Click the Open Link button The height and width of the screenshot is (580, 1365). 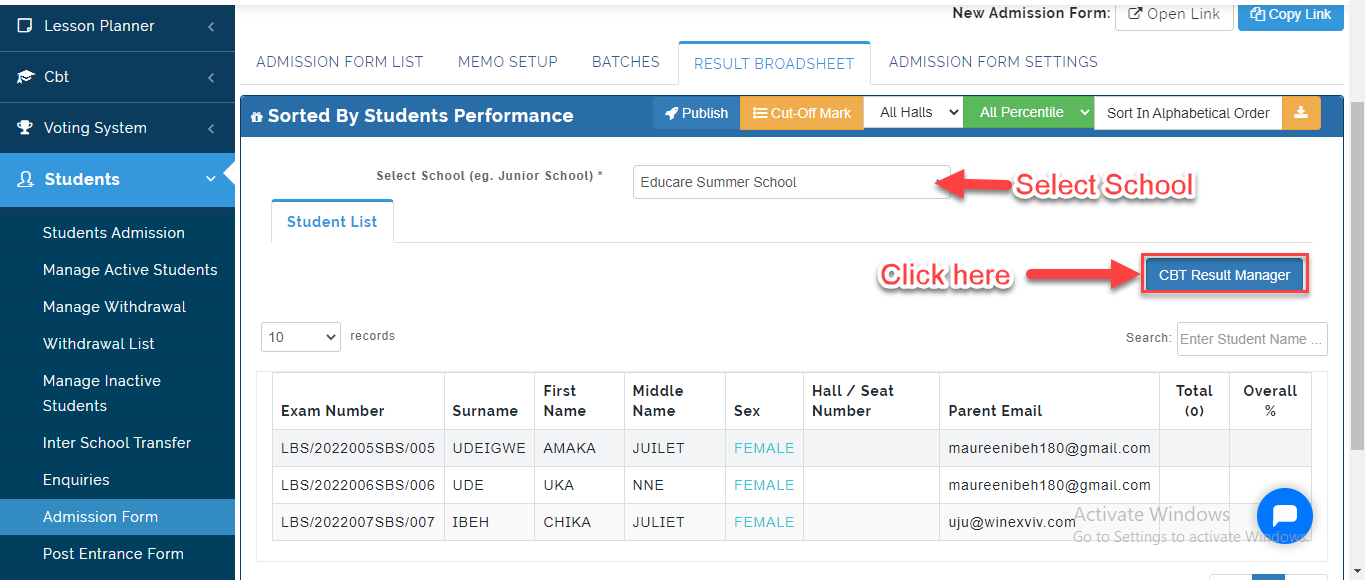[1174, 14]
